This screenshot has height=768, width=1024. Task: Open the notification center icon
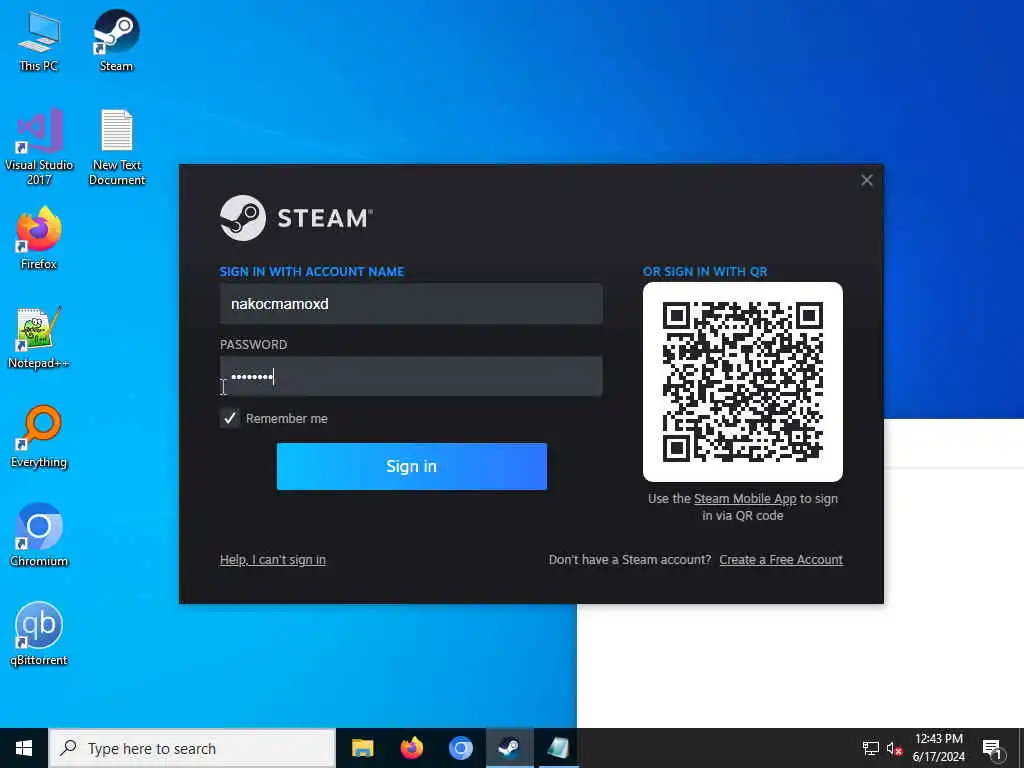992,748
